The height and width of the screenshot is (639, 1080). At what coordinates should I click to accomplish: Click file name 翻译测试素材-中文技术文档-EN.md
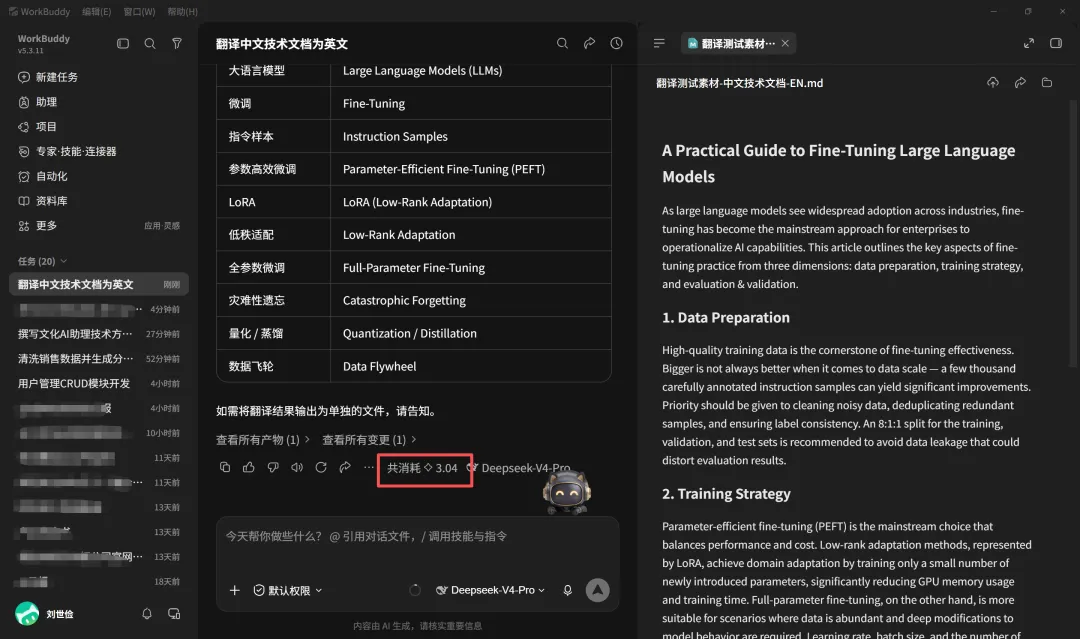[x=739, y=83]
